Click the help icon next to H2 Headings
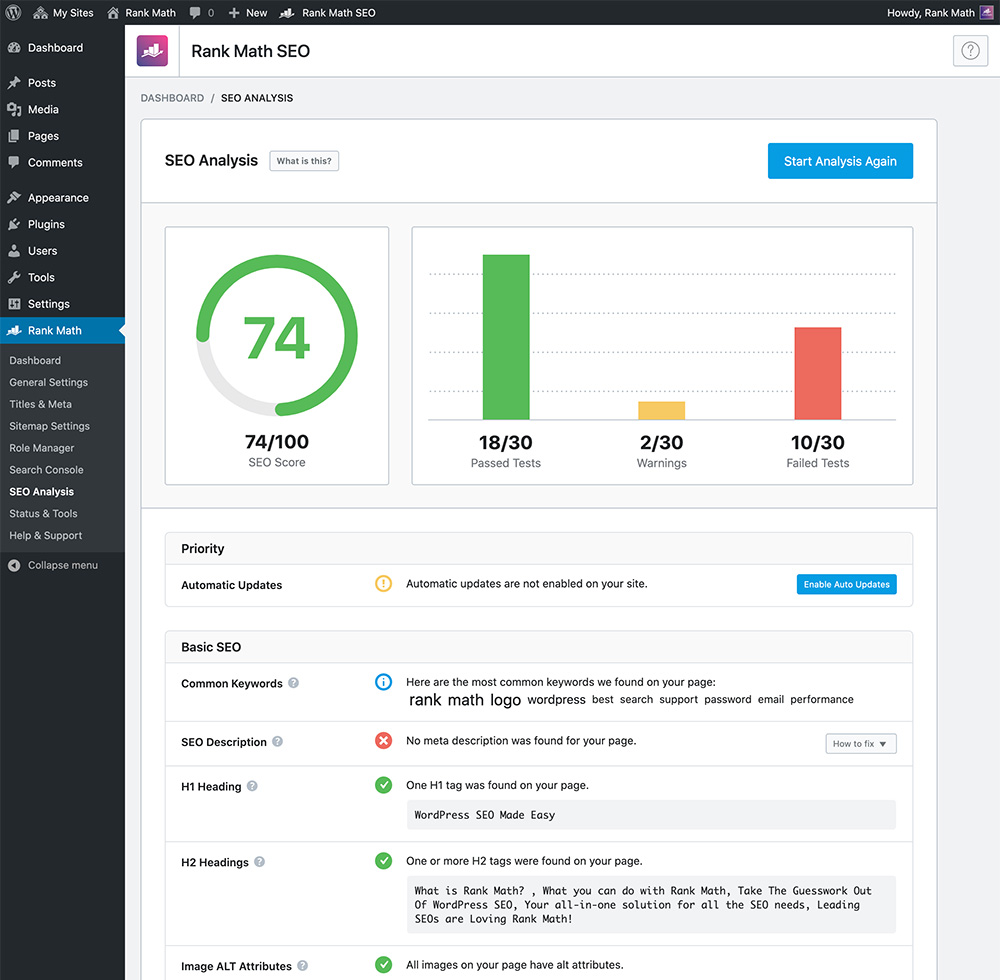Image resolution: width=1000 pixels, height=980 pixels. pyautogui.click(x=259, y=861)
